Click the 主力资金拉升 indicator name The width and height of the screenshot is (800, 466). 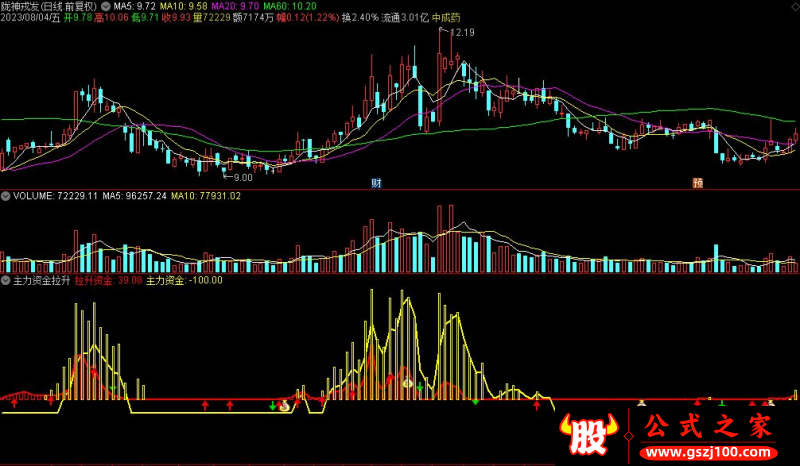41,280
